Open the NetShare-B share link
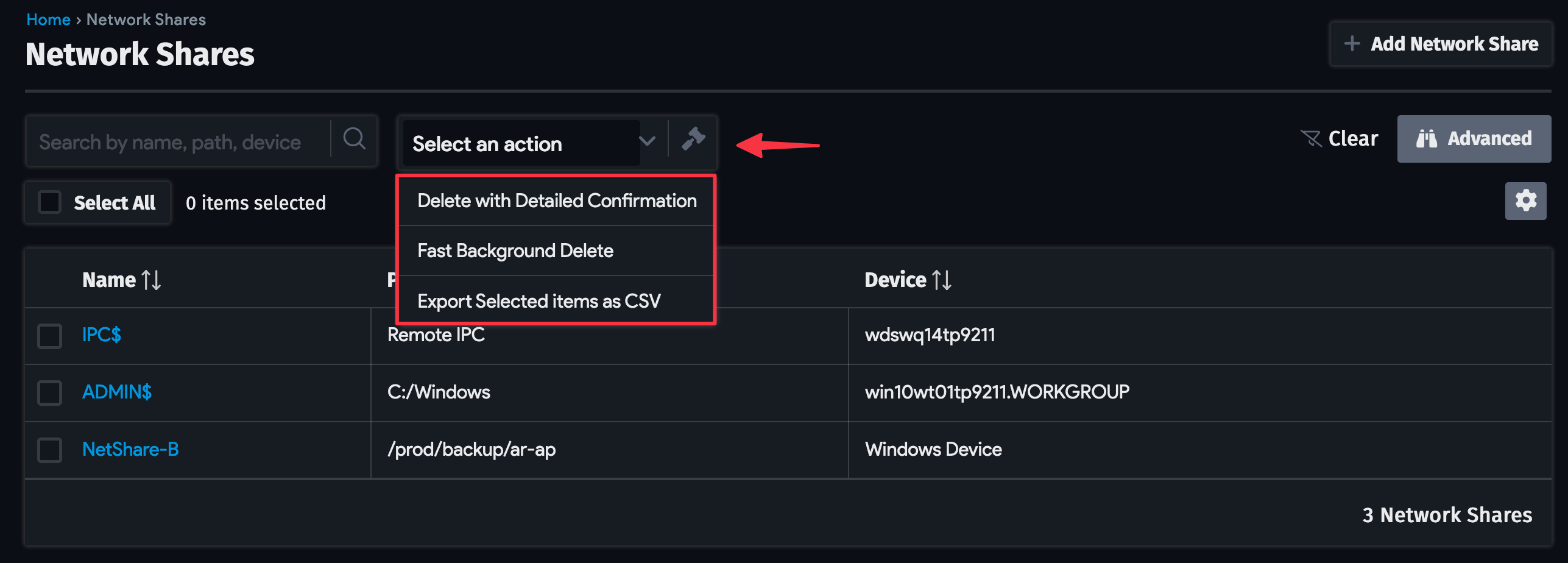 coord(130,449)
